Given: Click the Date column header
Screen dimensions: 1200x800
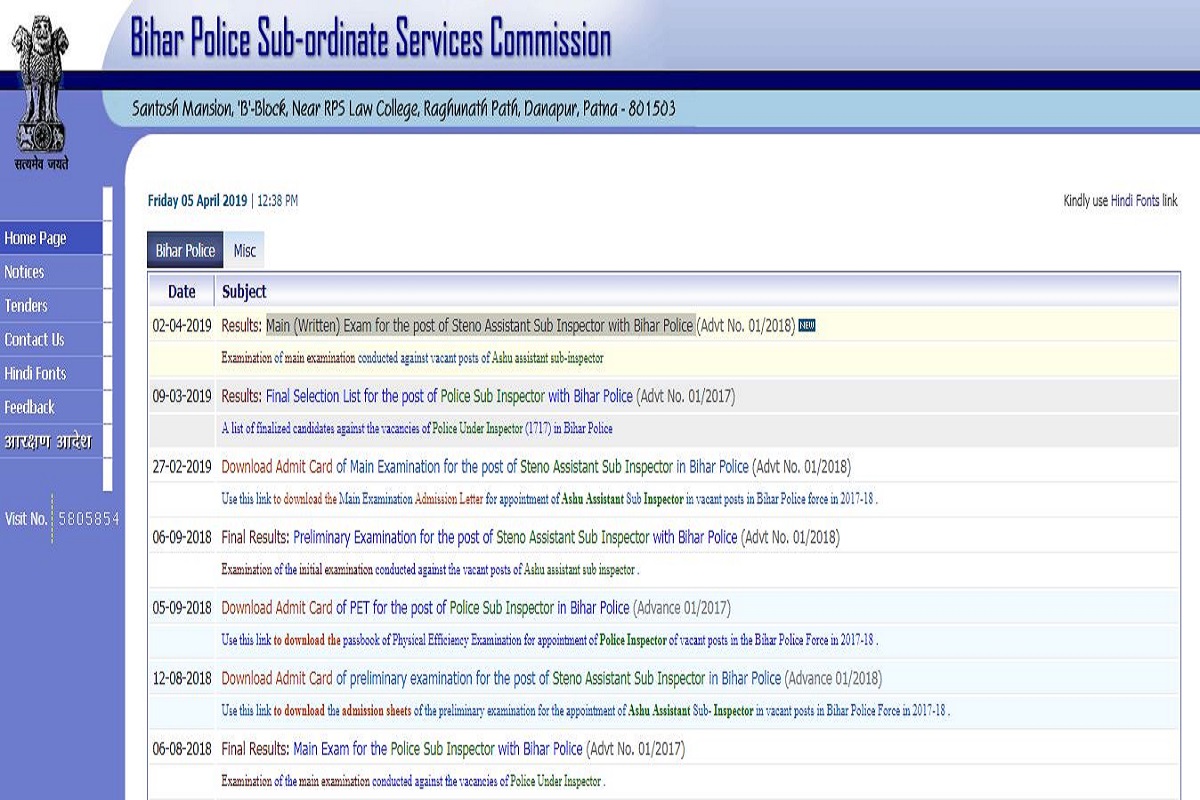Looking at the screenshot, I should pos(182,292).
